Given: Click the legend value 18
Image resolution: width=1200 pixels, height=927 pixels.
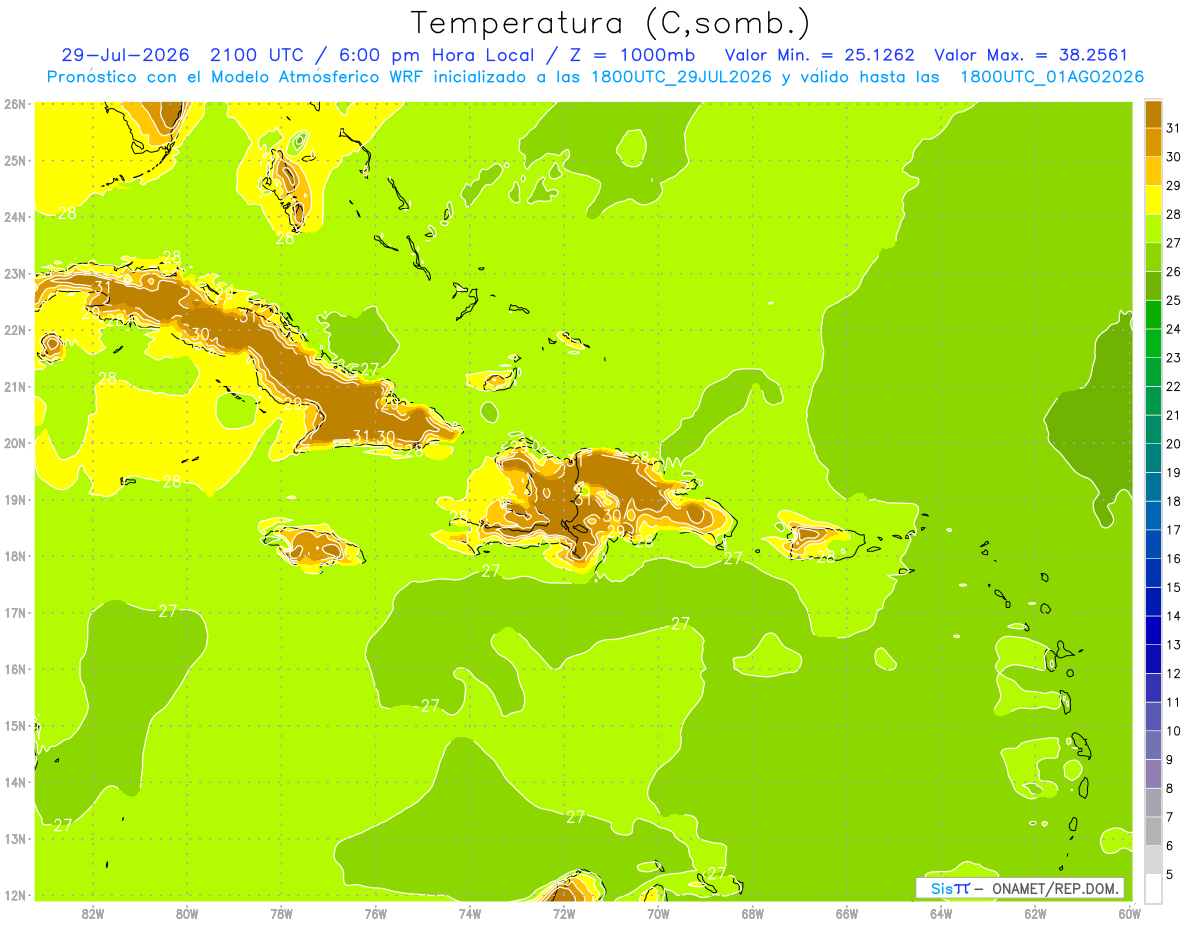Looking at the screenshot, I should pyautogui.click(x=1173, y=501).
